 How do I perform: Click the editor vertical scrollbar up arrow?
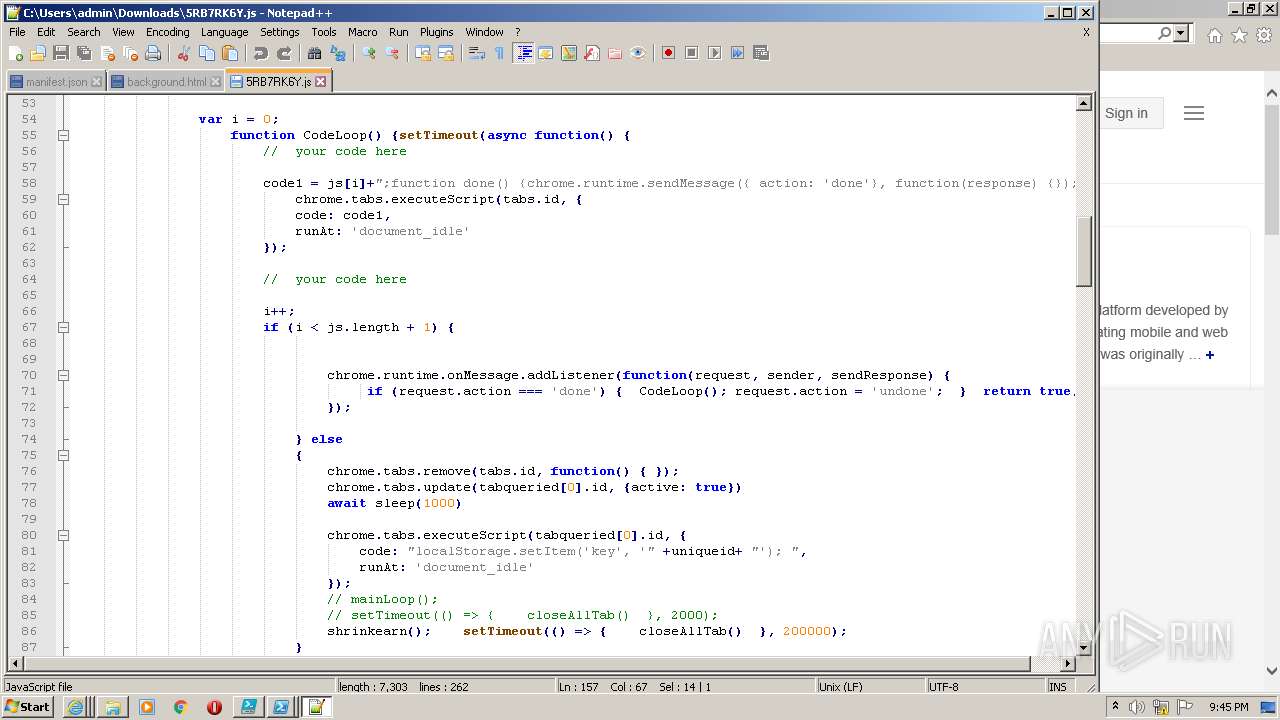click(1084, 103)
